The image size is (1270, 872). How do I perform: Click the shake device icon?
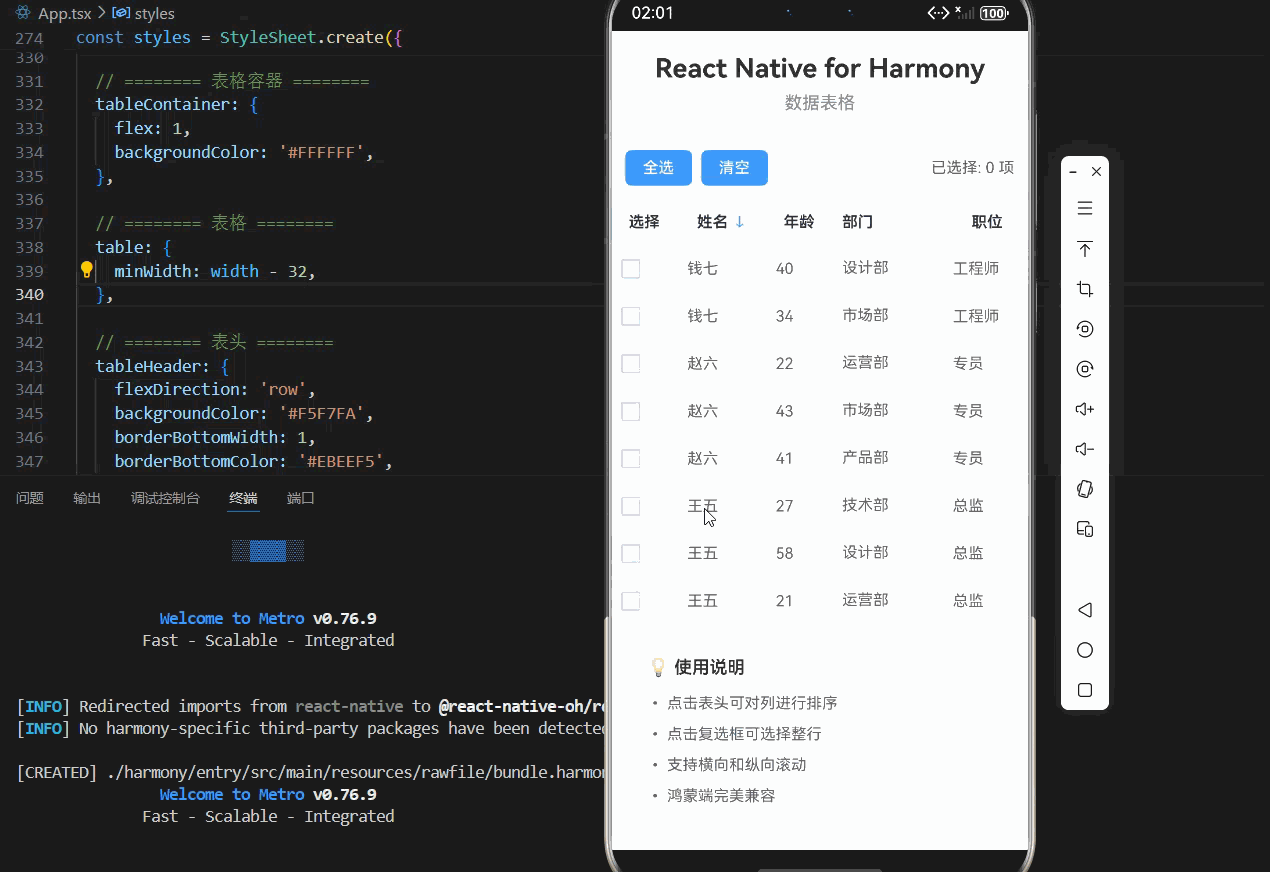click(x=1085, y=489)
